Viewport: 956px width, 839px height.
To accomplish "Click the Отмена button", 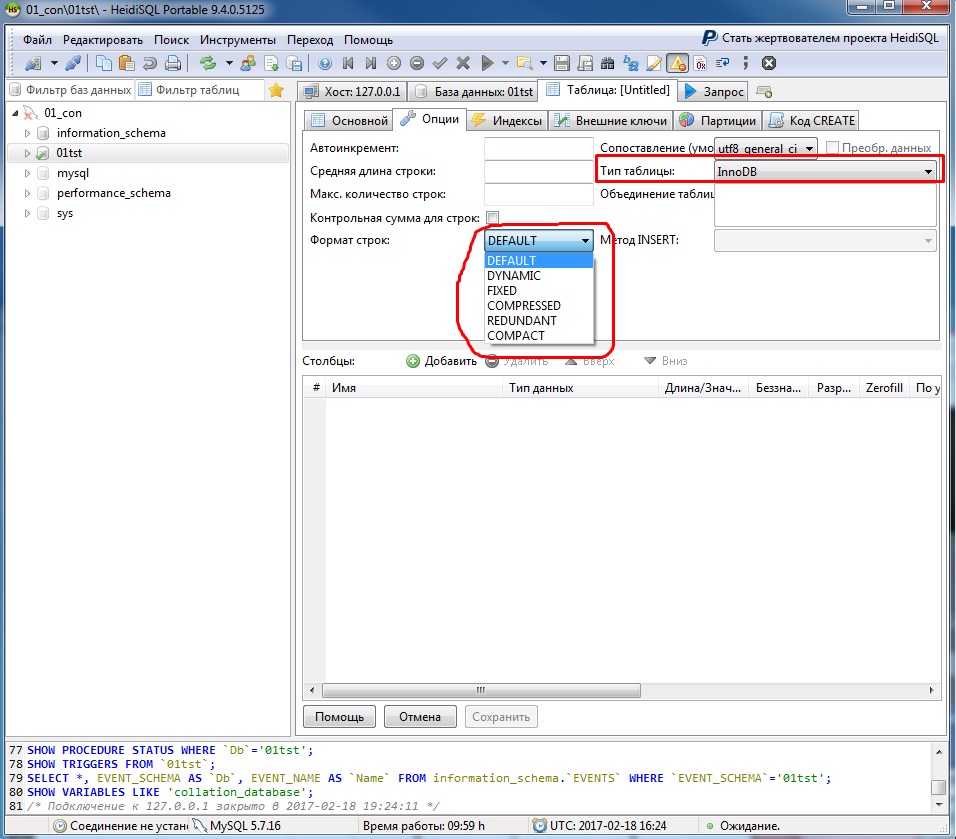I will click(x=420, y=717).
